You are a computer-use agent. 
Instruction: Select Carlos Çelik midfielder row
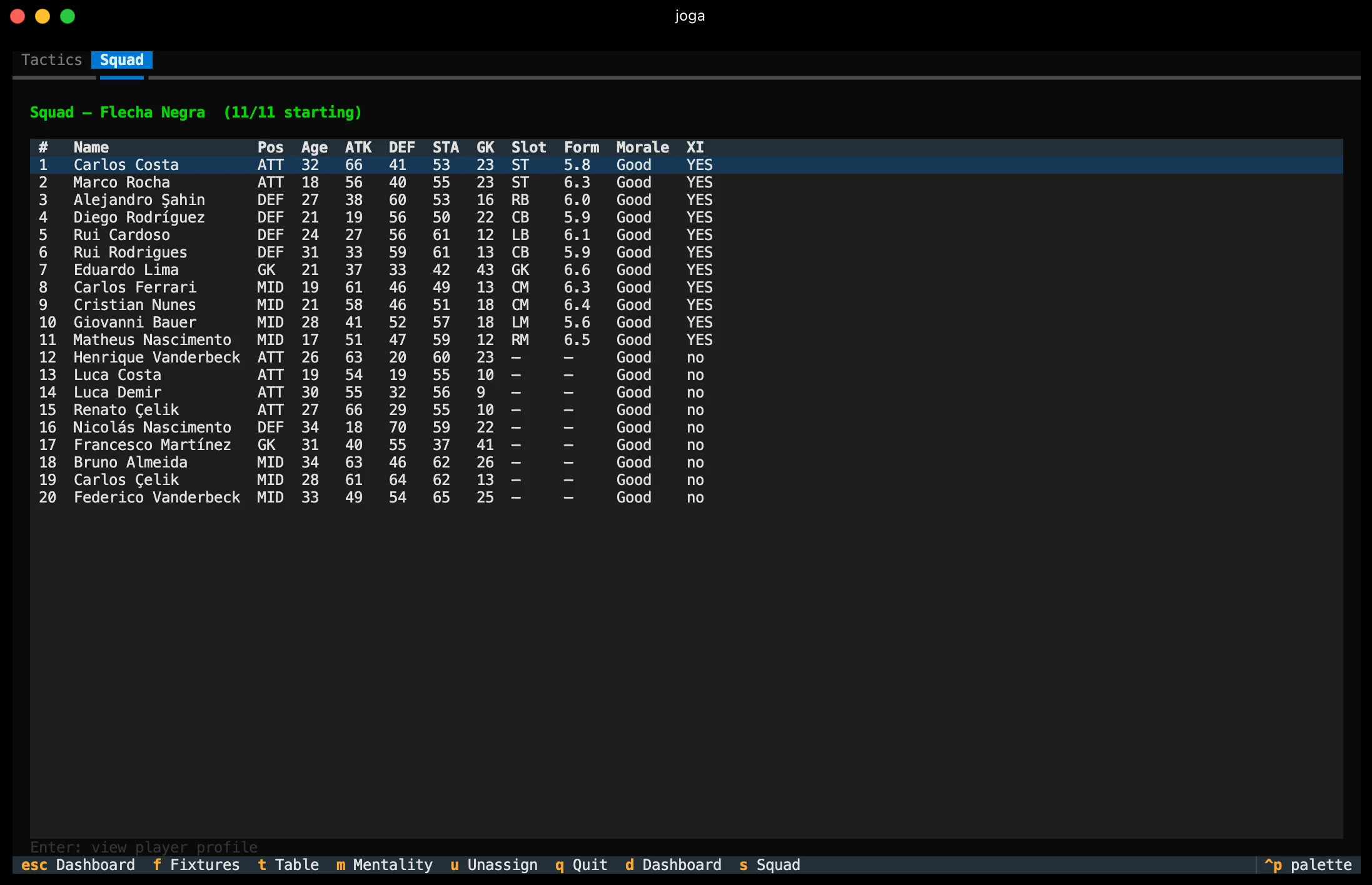[686, 480]
